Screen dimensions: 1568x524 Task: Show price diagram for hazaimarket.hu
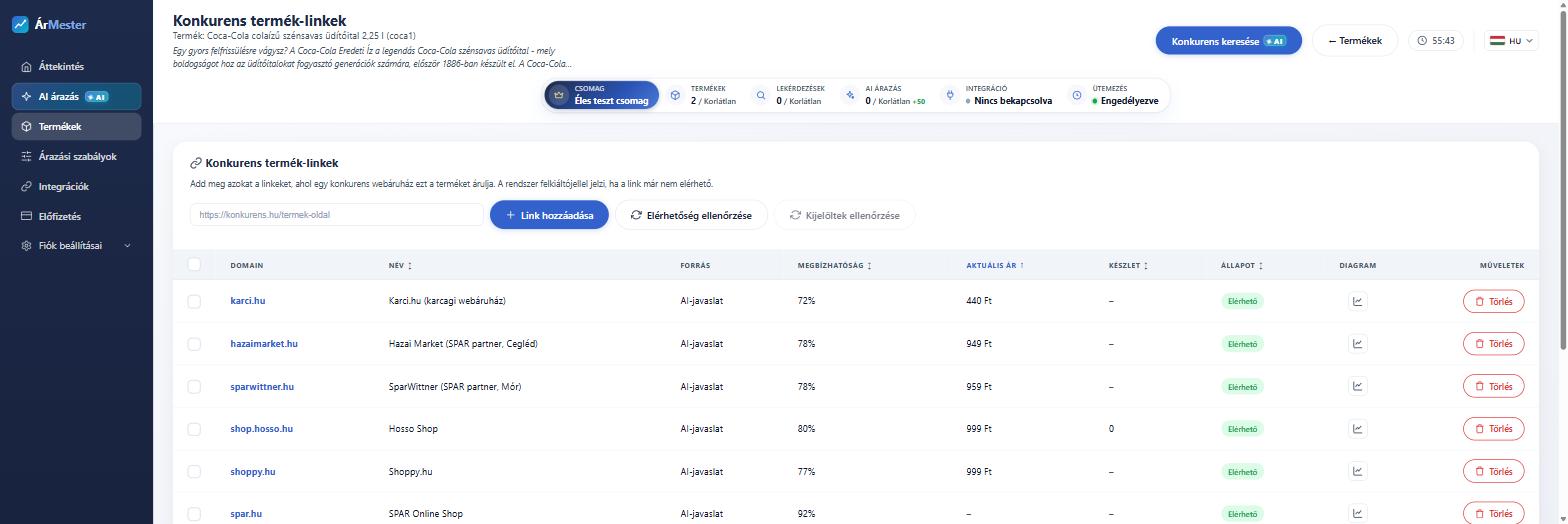1357,344
